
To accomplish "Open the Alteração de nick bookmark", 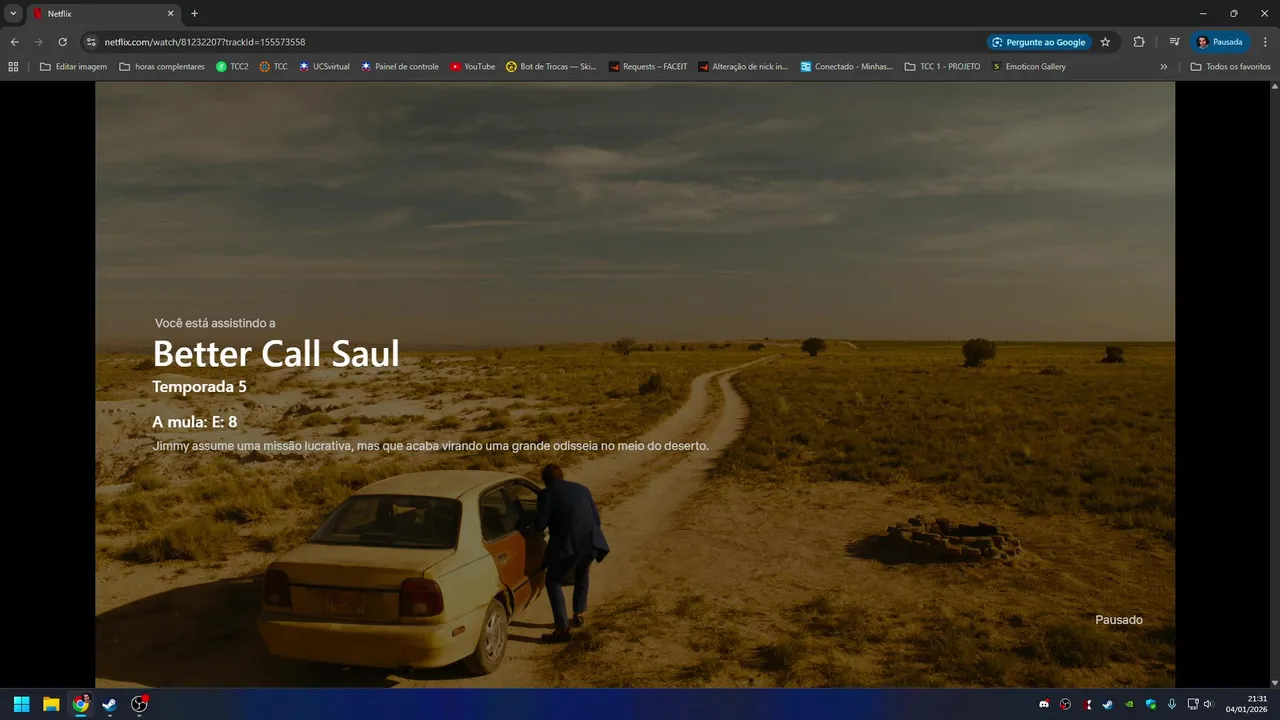I will [743, 67].
